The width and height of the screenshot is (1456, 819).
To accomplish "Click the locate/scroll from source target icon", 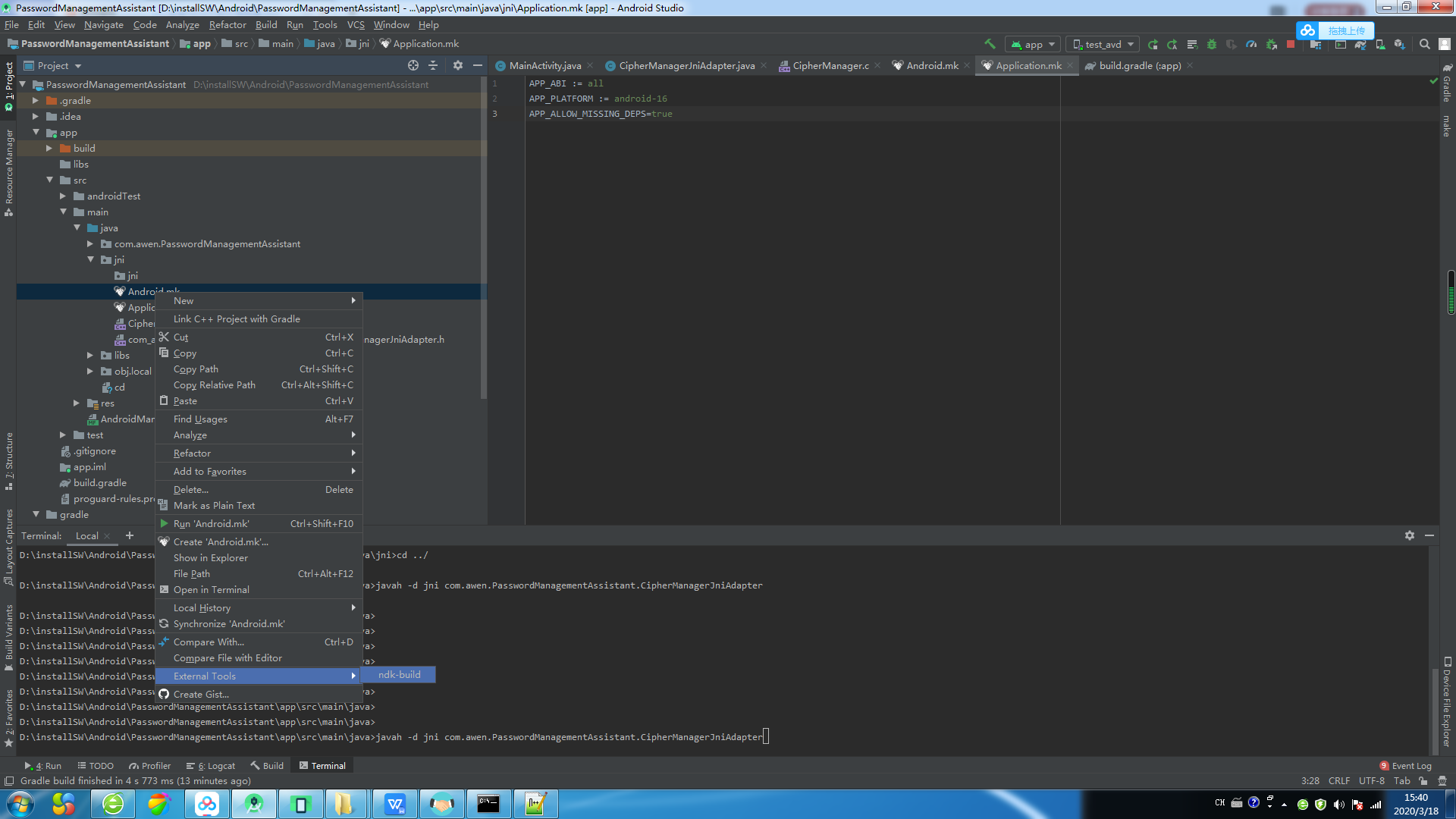I will (413, 65).
